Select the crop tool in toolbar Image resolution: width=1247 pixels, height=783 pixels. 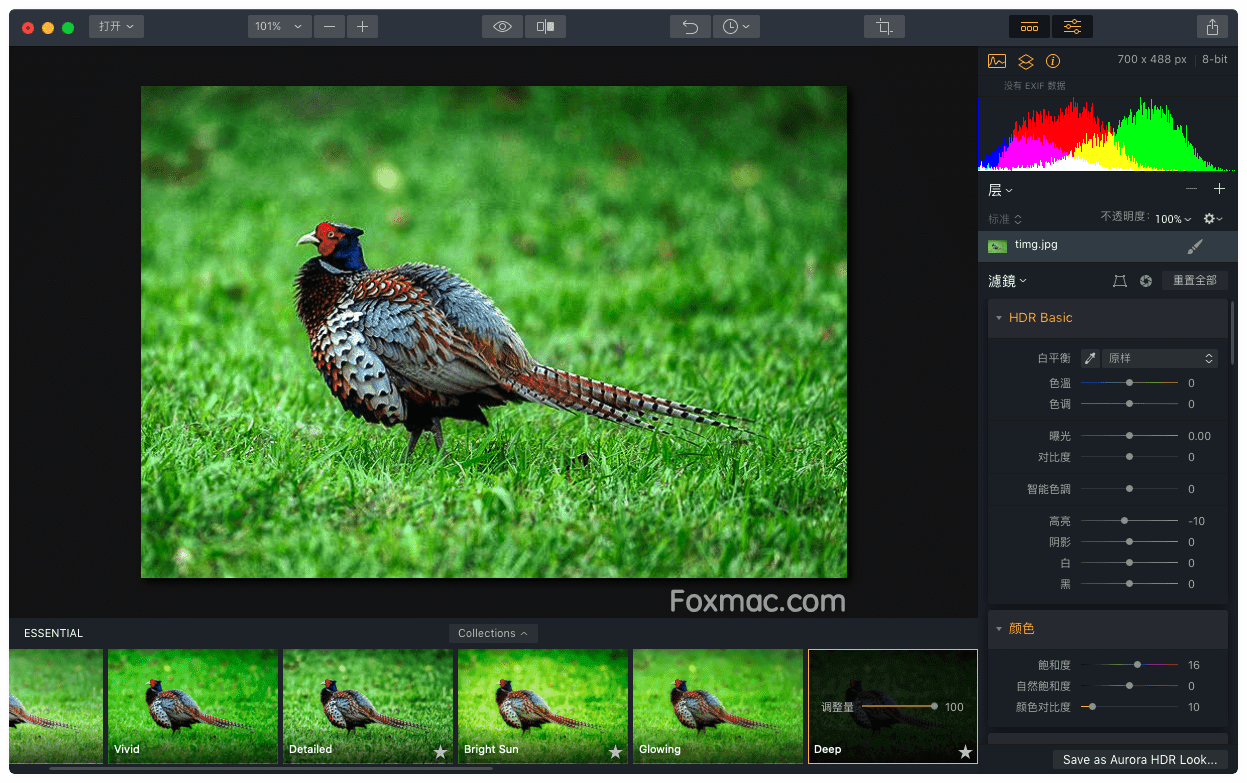884,27
